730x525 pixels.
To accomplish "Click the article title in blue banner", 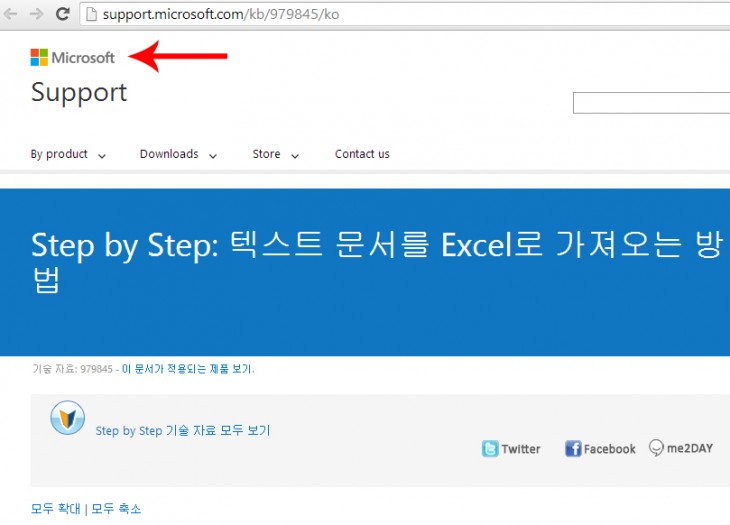I will tap(377, 262).
